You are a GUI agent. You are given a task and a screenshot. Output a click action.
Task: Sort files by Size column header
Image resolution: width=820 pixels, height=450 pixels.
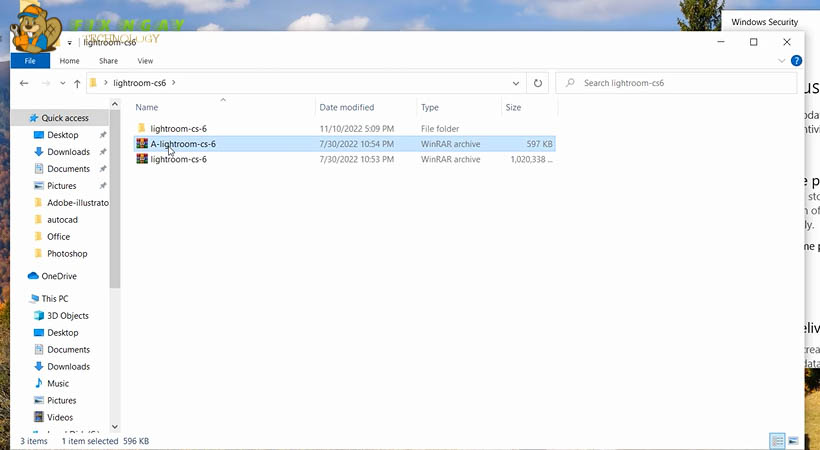(513, 107)
